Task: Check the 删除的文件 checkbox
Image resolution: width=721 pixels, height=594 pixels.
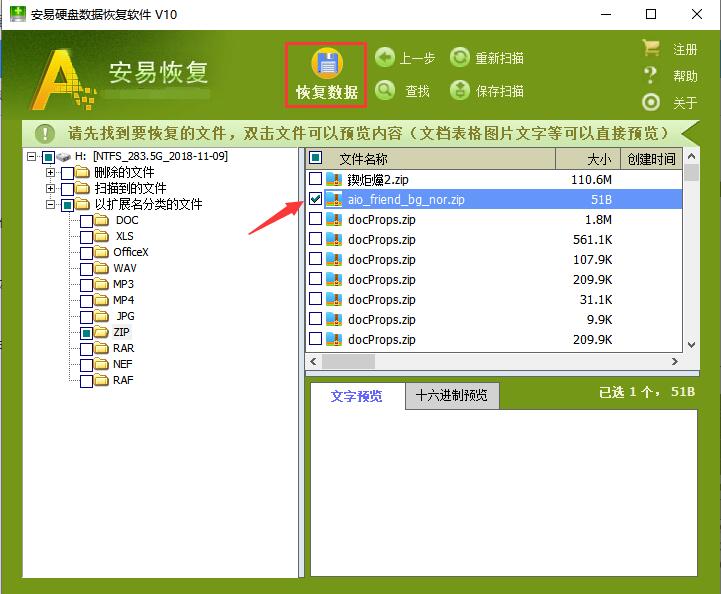Action: [68, 174]
